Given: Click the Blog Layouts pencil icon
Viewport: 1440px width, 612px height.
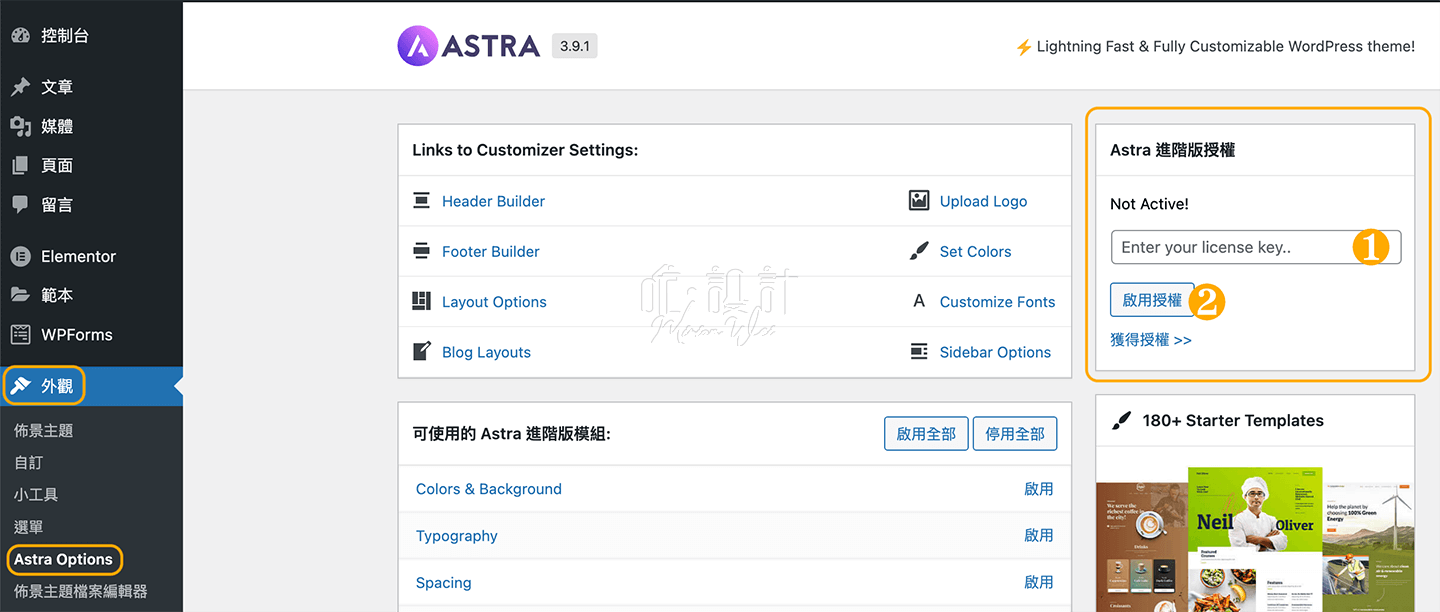Looking at the screenshot, I should coord(421,351).
